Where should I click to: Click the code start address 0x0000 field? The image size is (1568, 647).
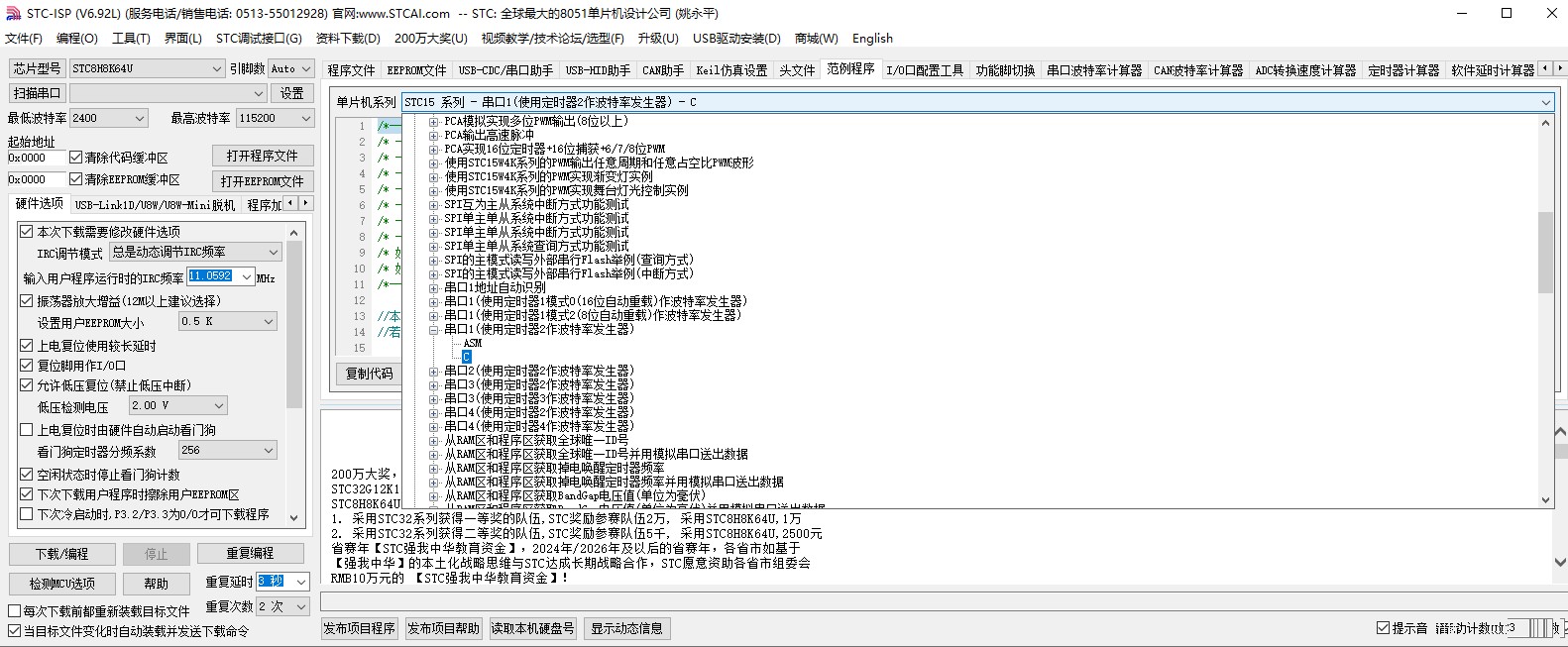point(37,158)
